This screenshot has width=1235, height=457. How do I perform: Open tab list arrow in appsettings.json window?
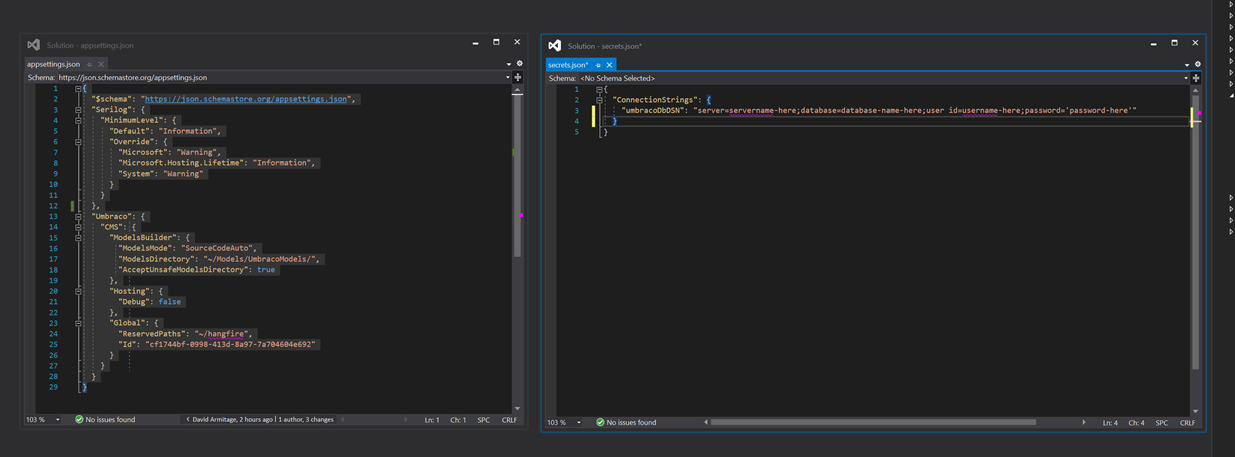click(508, 64)
